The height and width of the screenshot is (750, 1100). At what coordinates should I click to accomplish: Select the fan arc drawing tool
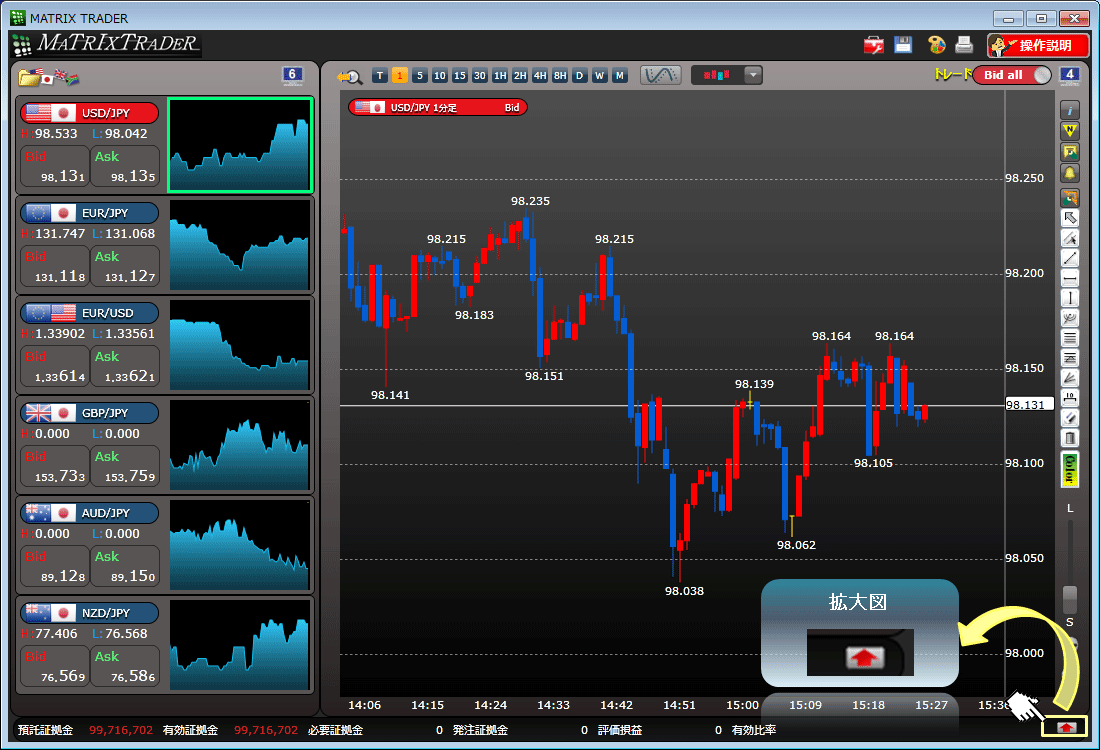(1070, 319)
